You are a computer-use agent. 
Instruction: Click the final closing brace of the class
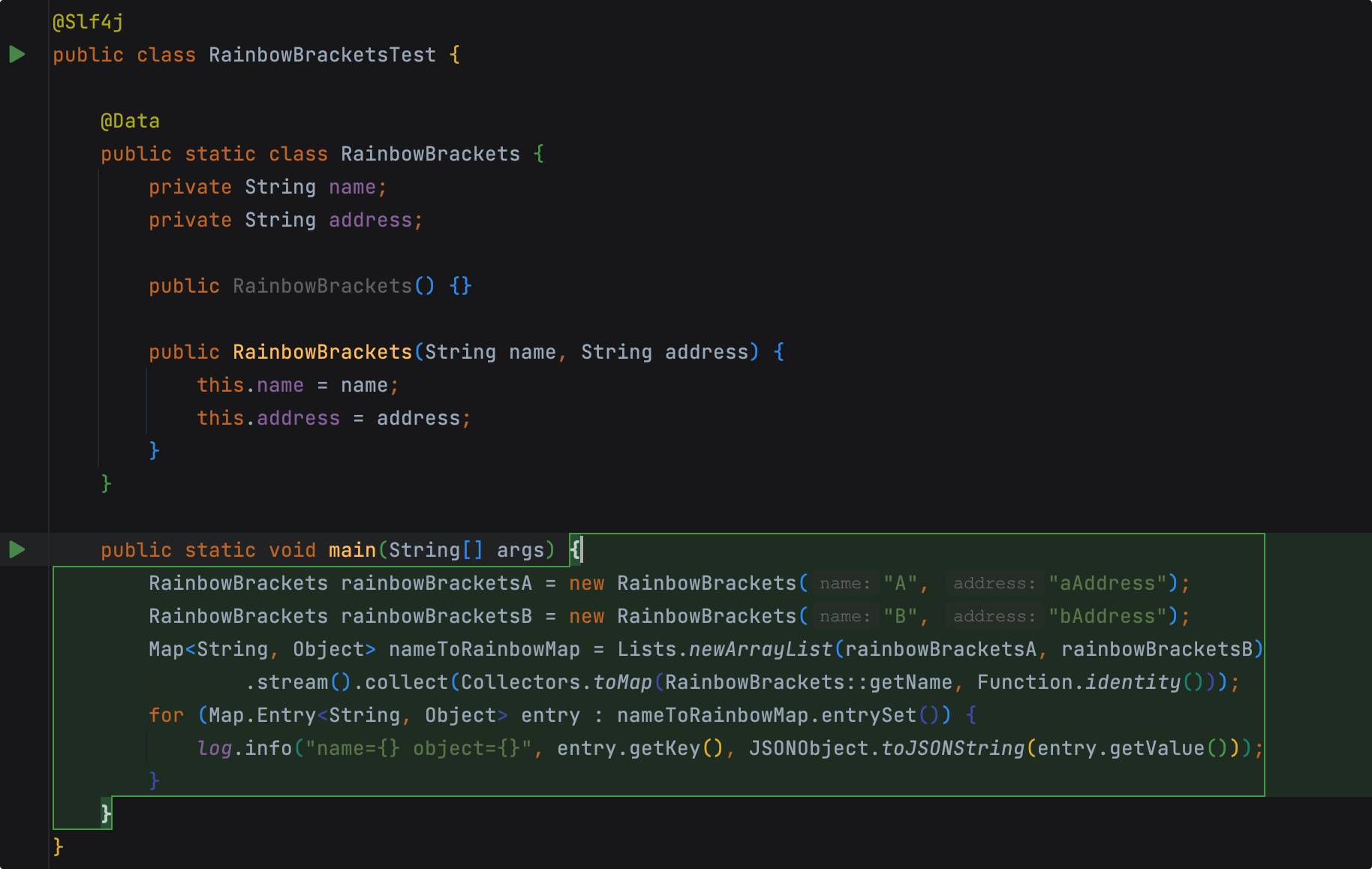coord(57,846)
